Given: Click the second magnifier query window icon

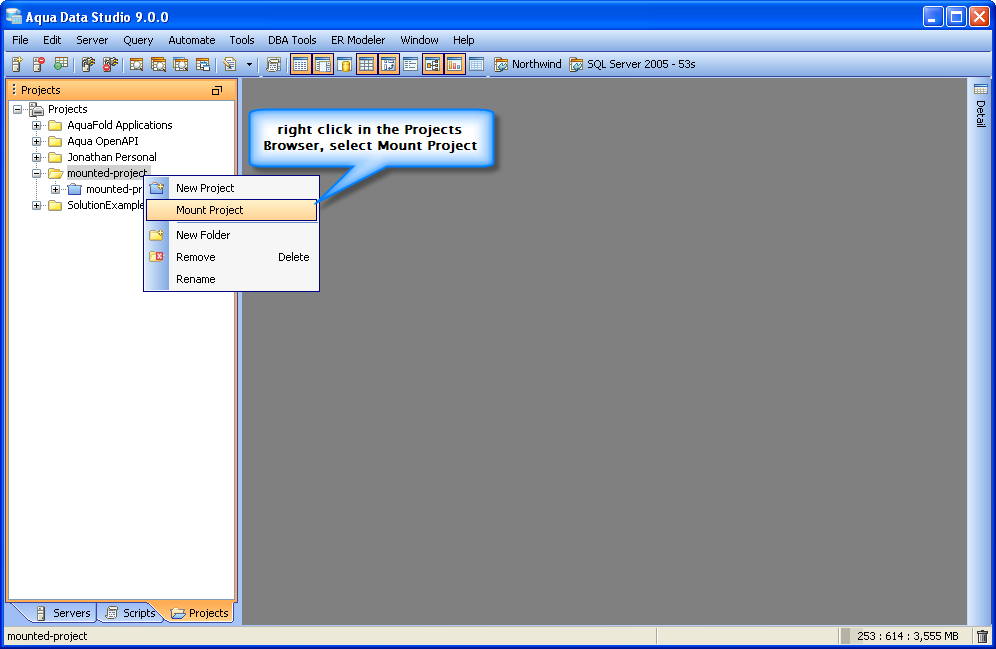Looking at the screenshot, I should pos(158,64).
